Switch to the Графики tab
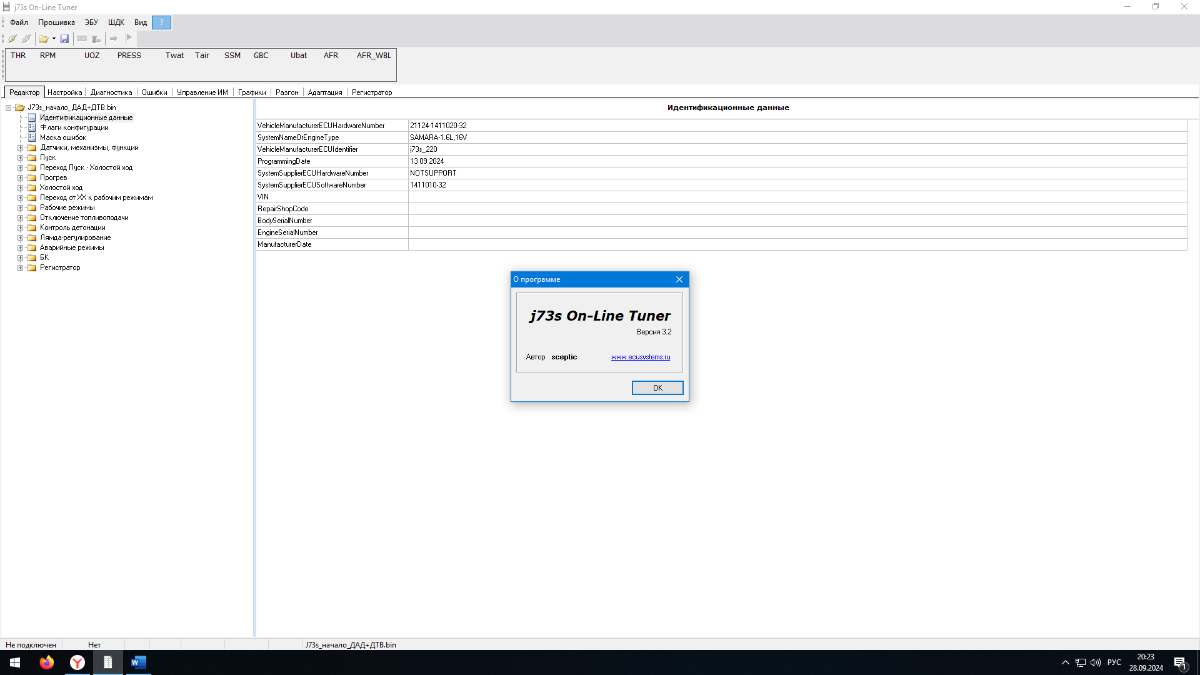The width and height of the screenshot is (1200, 675). pos(252,92)
